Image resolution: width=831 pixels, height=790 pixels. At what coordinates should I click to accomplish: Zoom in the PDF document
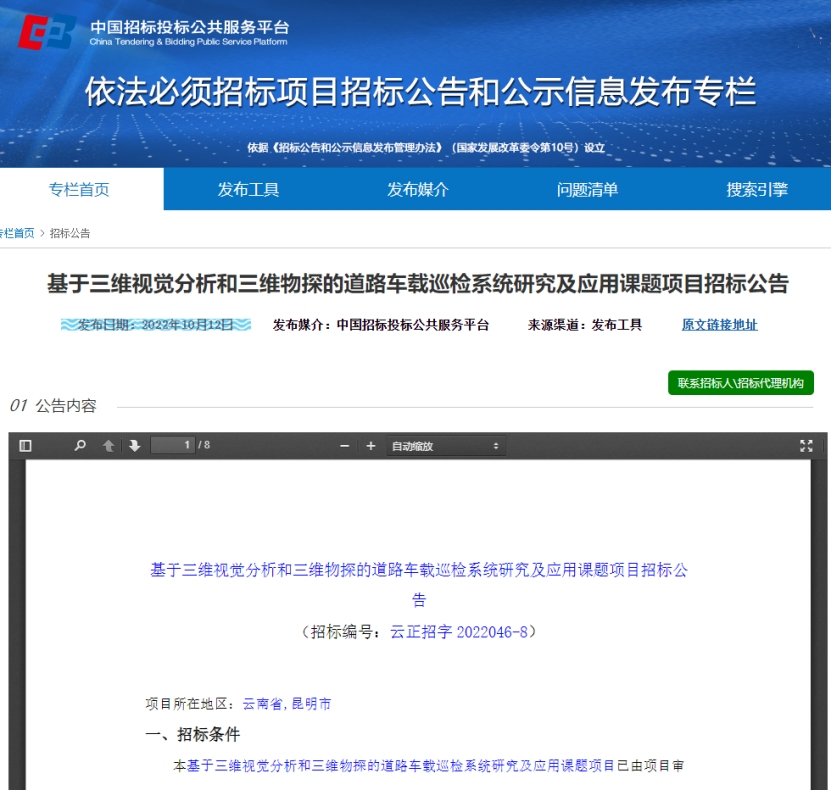pyautogui.click(x=371, y=446)
